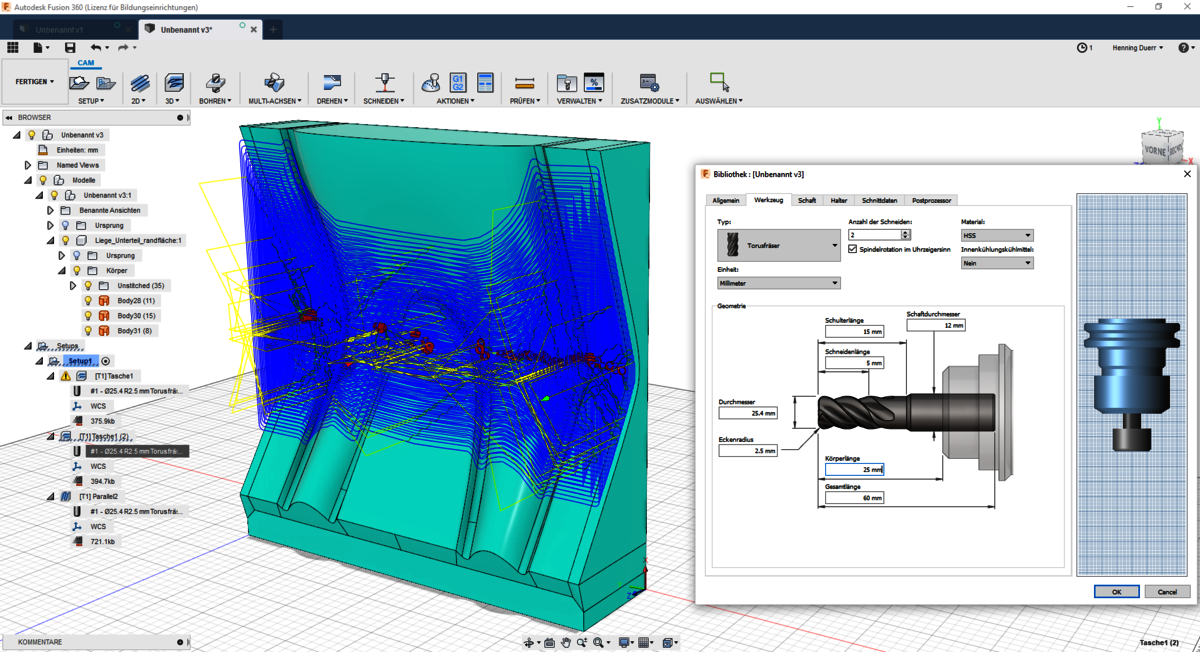Click the Undo arrow
Screen dimensions: 1200x652
coord(95,47)
